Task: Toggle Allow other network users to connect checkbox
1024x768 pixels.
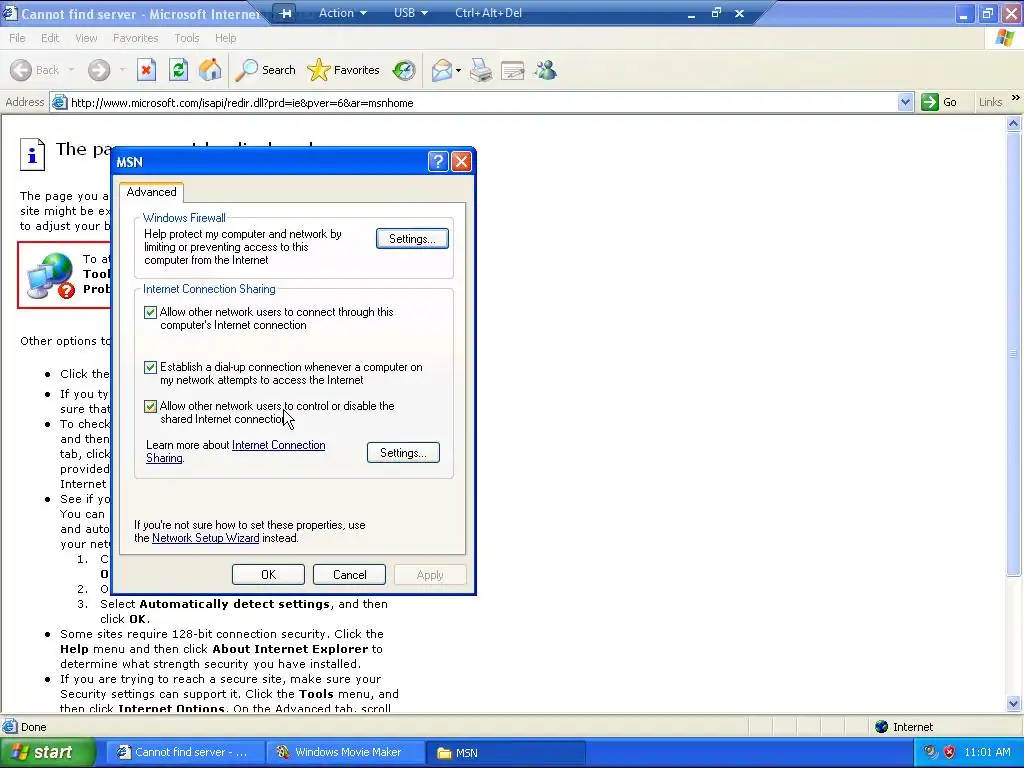Action: pos(150,312)
